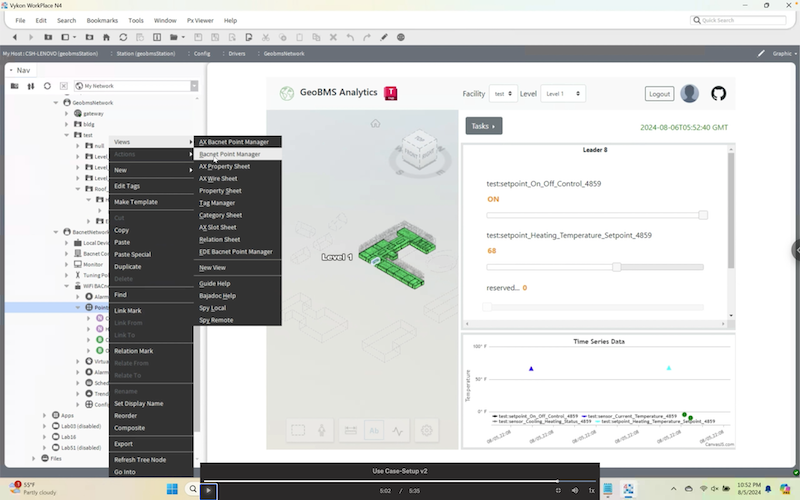Viewport: 800px width, 500px height.
Task: Click the pencil icon beside Graphic in path bar
Action: (761, 53)
